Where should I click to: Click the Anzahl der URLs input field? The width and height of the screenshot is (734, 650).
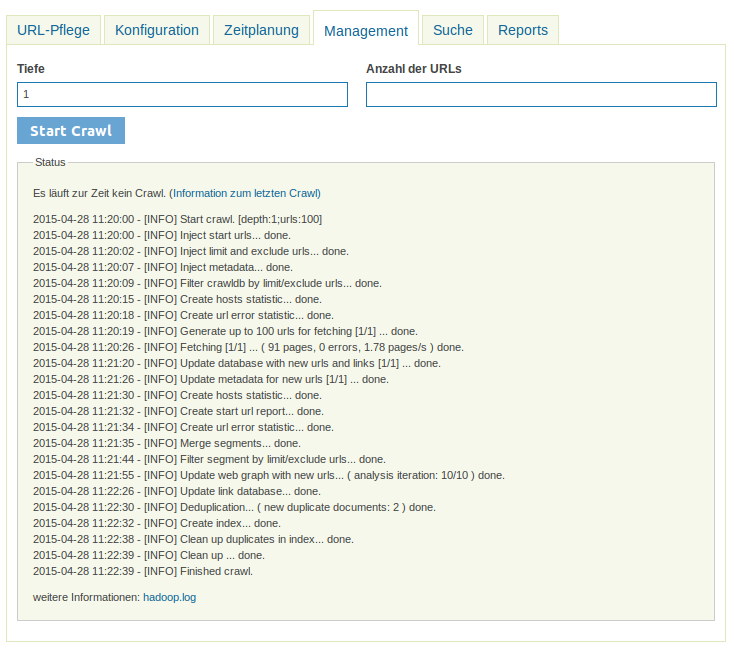[x=541, y=94]
